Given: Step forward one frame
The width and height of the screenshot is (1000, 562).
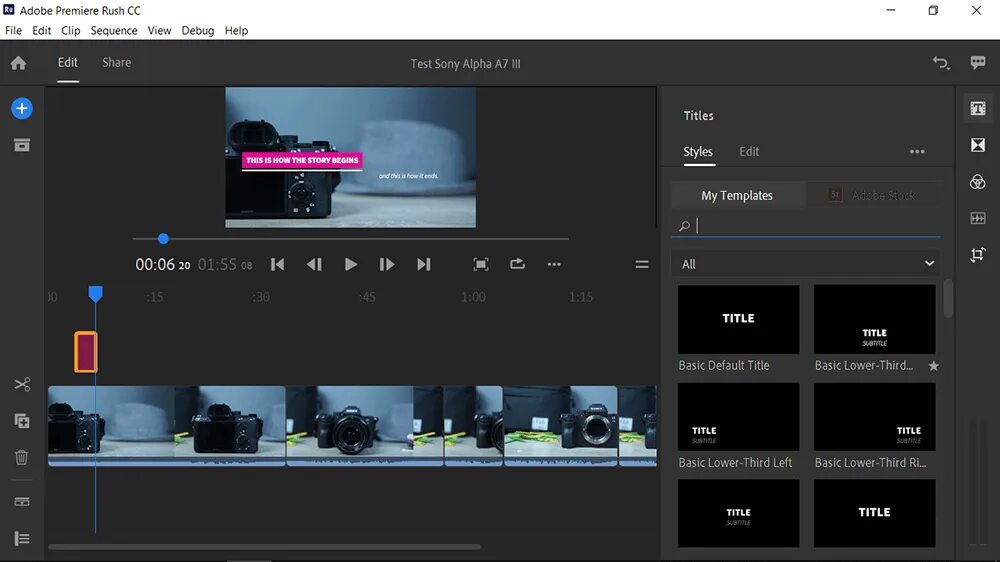Looking at the screenshot, I should click(x=387, y=264).
